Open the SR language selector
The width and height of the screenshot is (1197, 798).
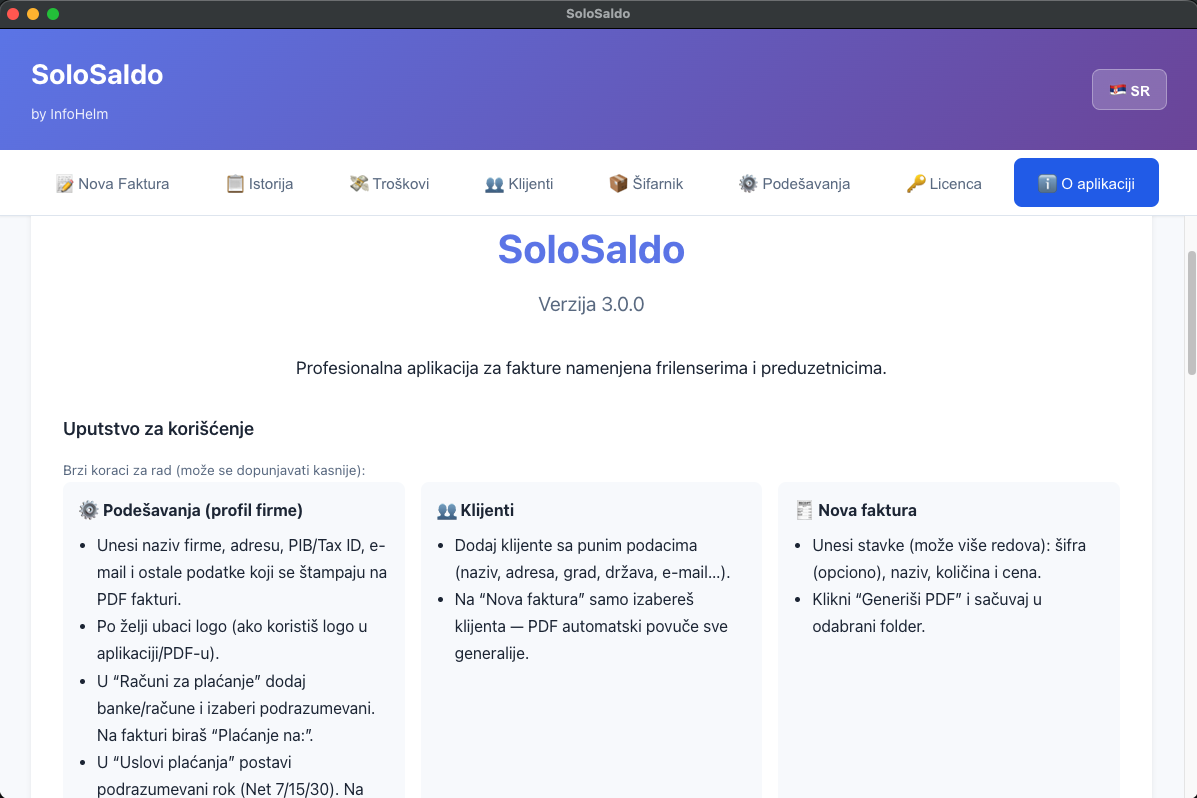tap(1129, 89)
